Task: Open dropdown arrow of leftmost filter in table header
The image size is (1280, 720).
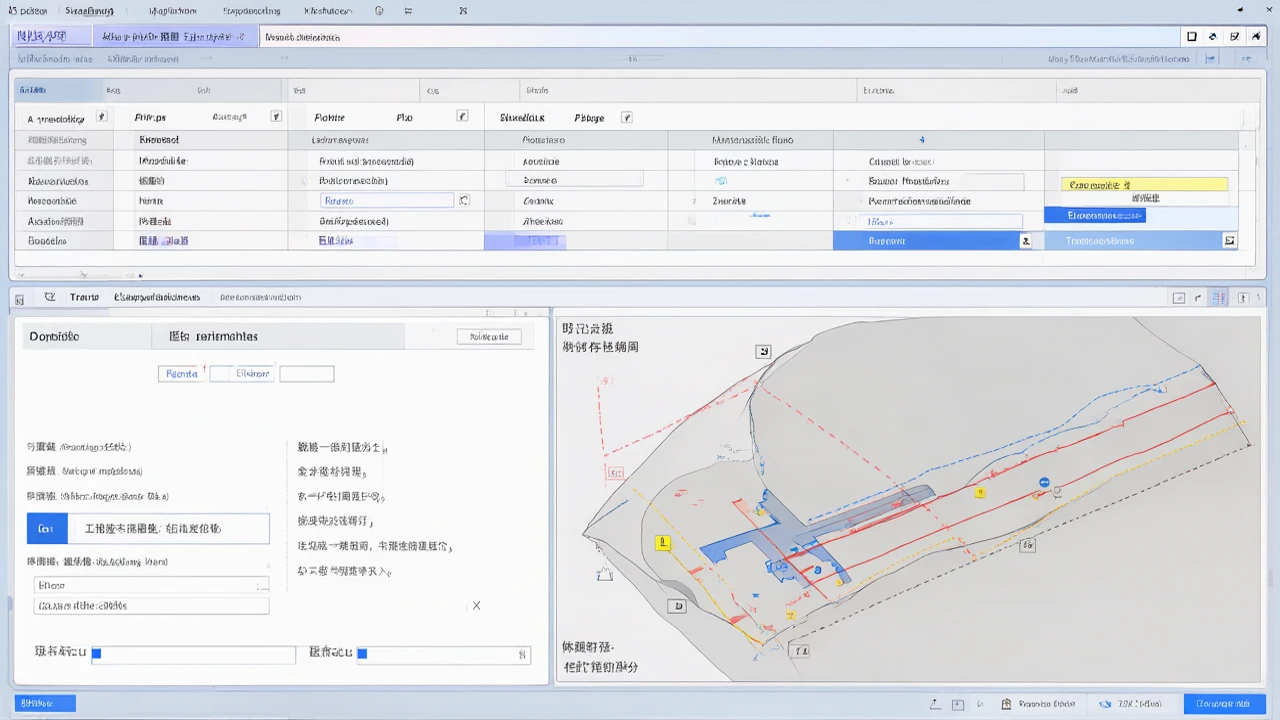Action: pos(101,117)
